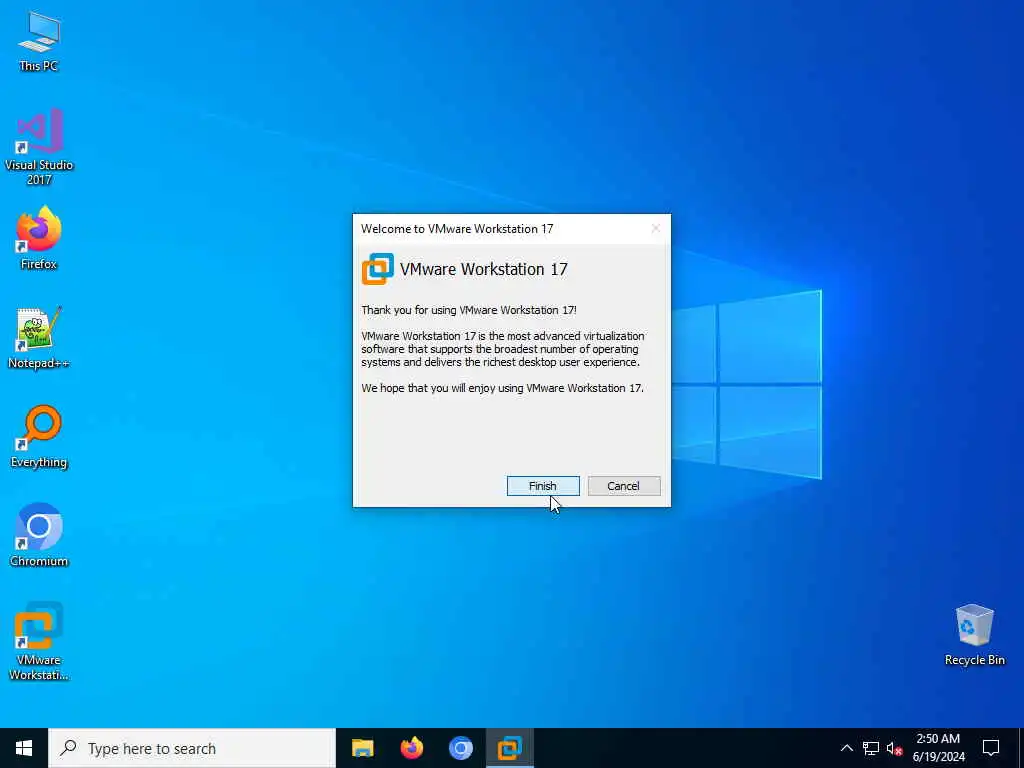Select the VMware Workstation desktop shortcut

pos(39,641)
